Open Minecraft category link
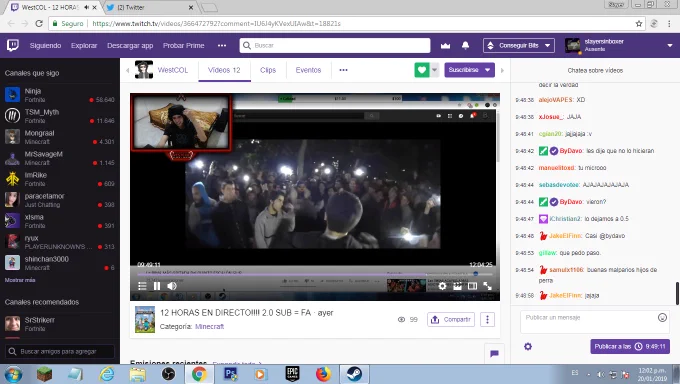680x384 pixels. tap(209, 327)
